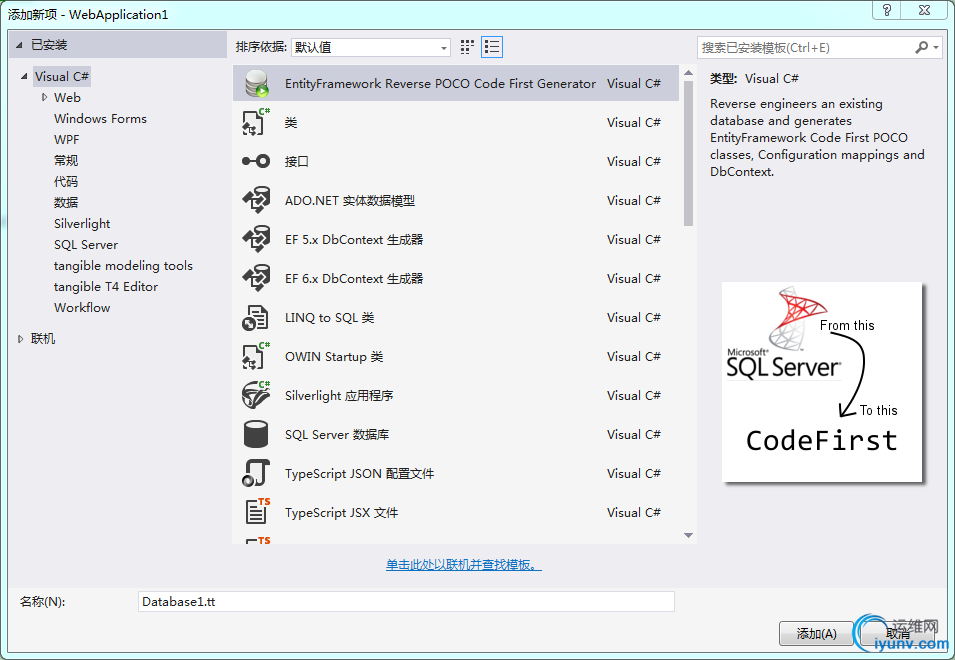
Task: Select 'EF 6.x DbContext 生成器' template row
Action: tap(456, 278)
